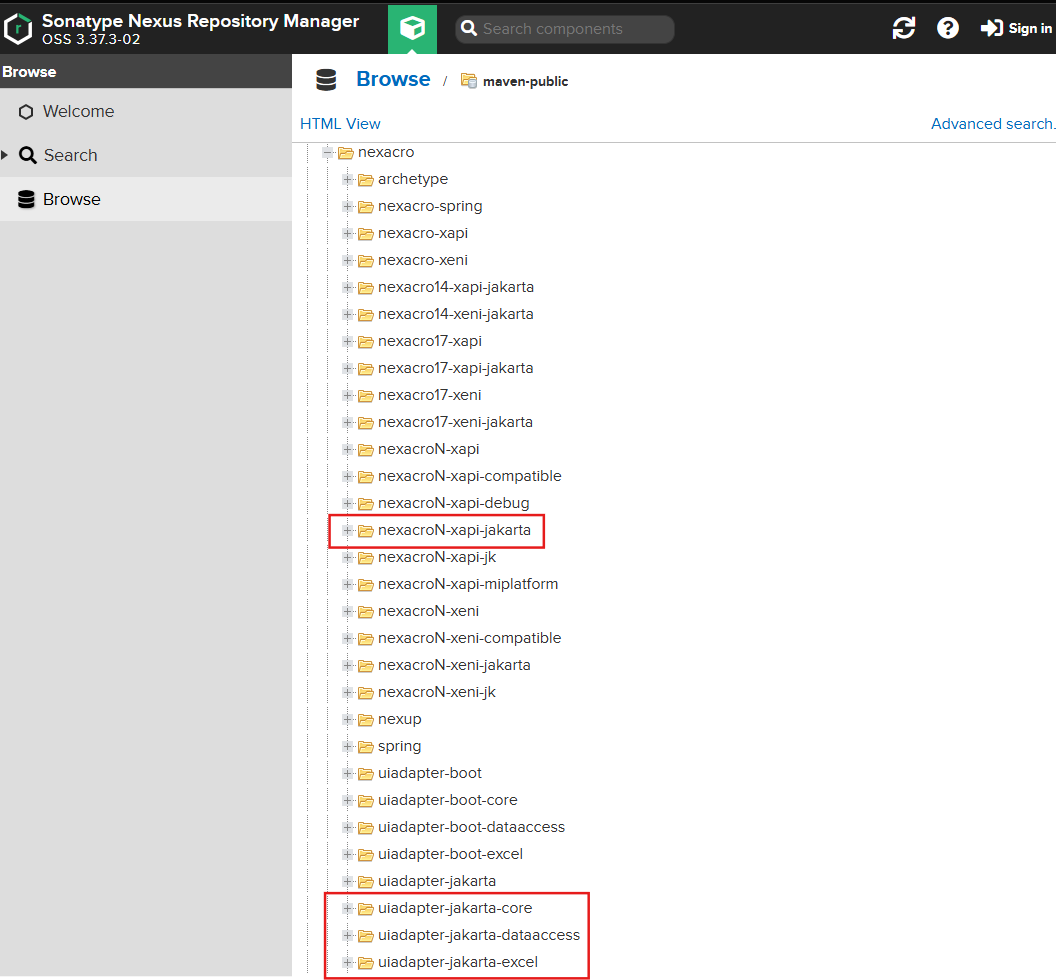The height and width of the screenshot is (980, 1056).
Task: Click the maven-public breadcrumb
Action: [x=525, y=81]
